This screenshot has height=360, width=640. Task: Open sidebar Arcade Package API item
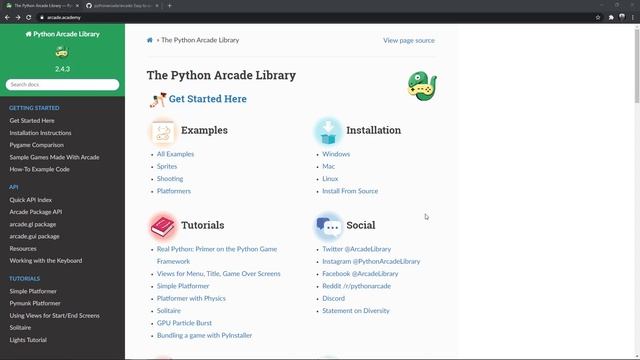36,212
